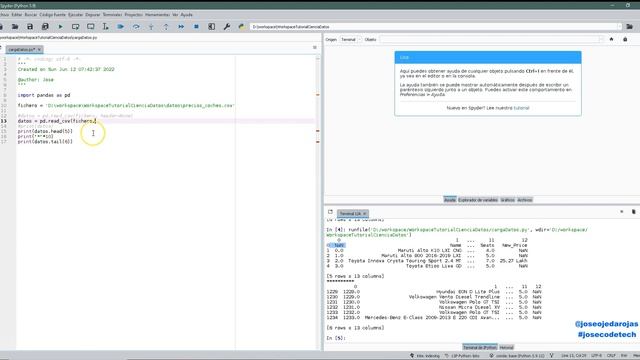Click the LSP Python status bar entry

point(462,356)
